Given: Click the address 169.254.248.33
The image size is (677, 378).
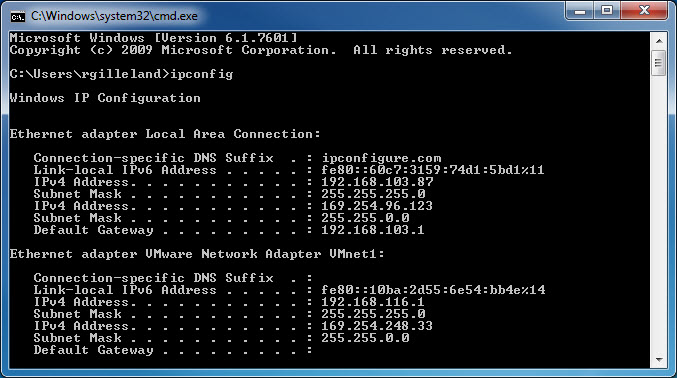Looking at the screenshot, I should [x=377, y=326].
